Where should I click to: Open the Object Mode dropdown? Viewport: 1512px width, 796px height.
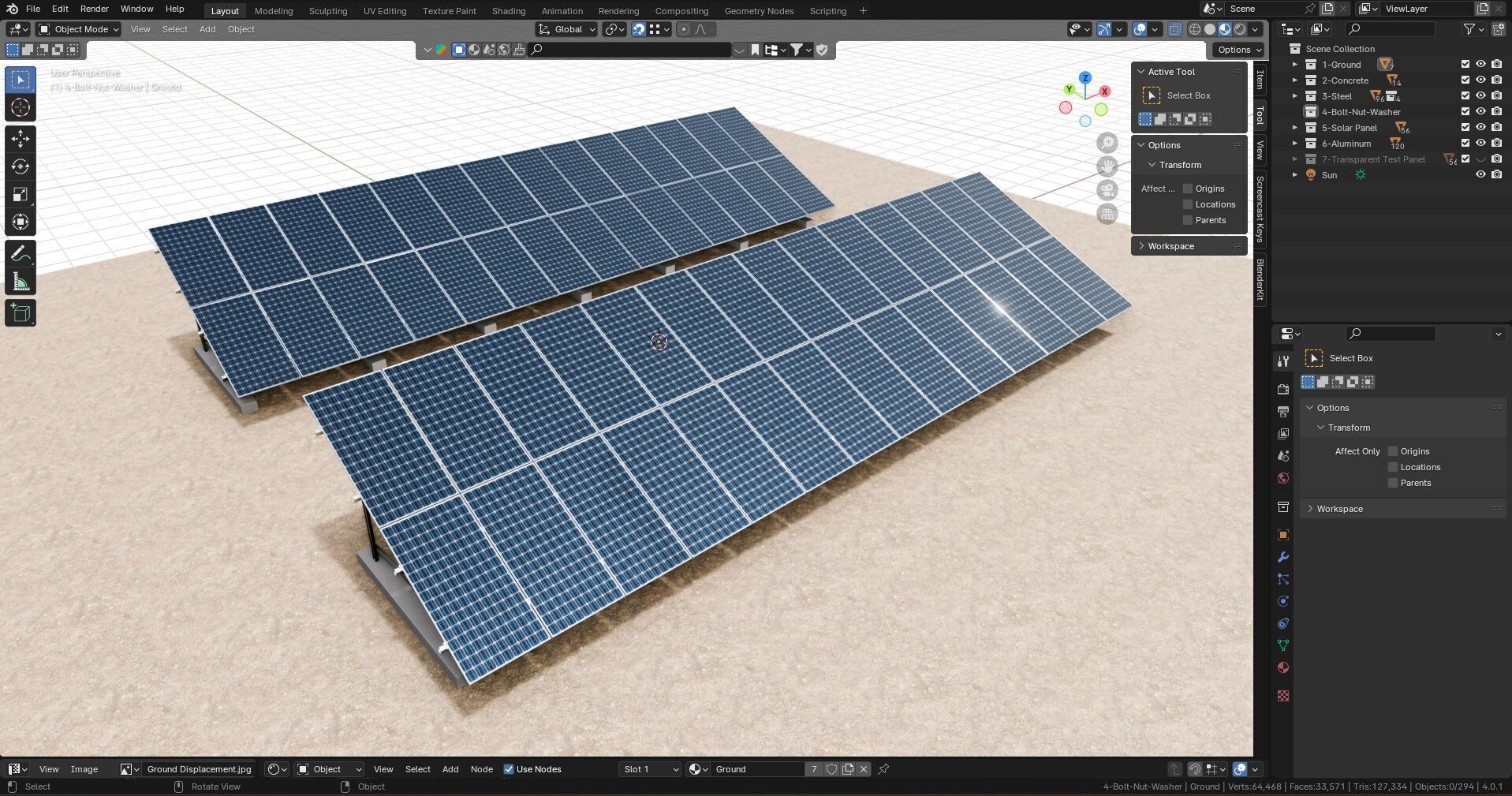point(79,29)
